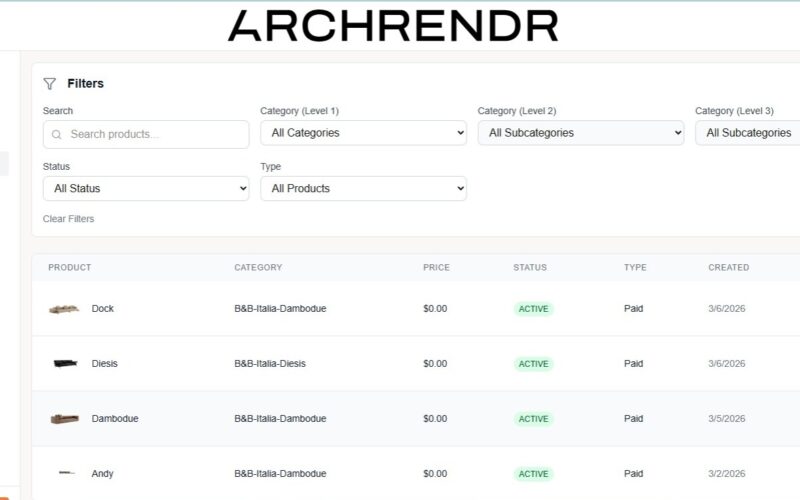Open the Type filter dropdown

363,189
